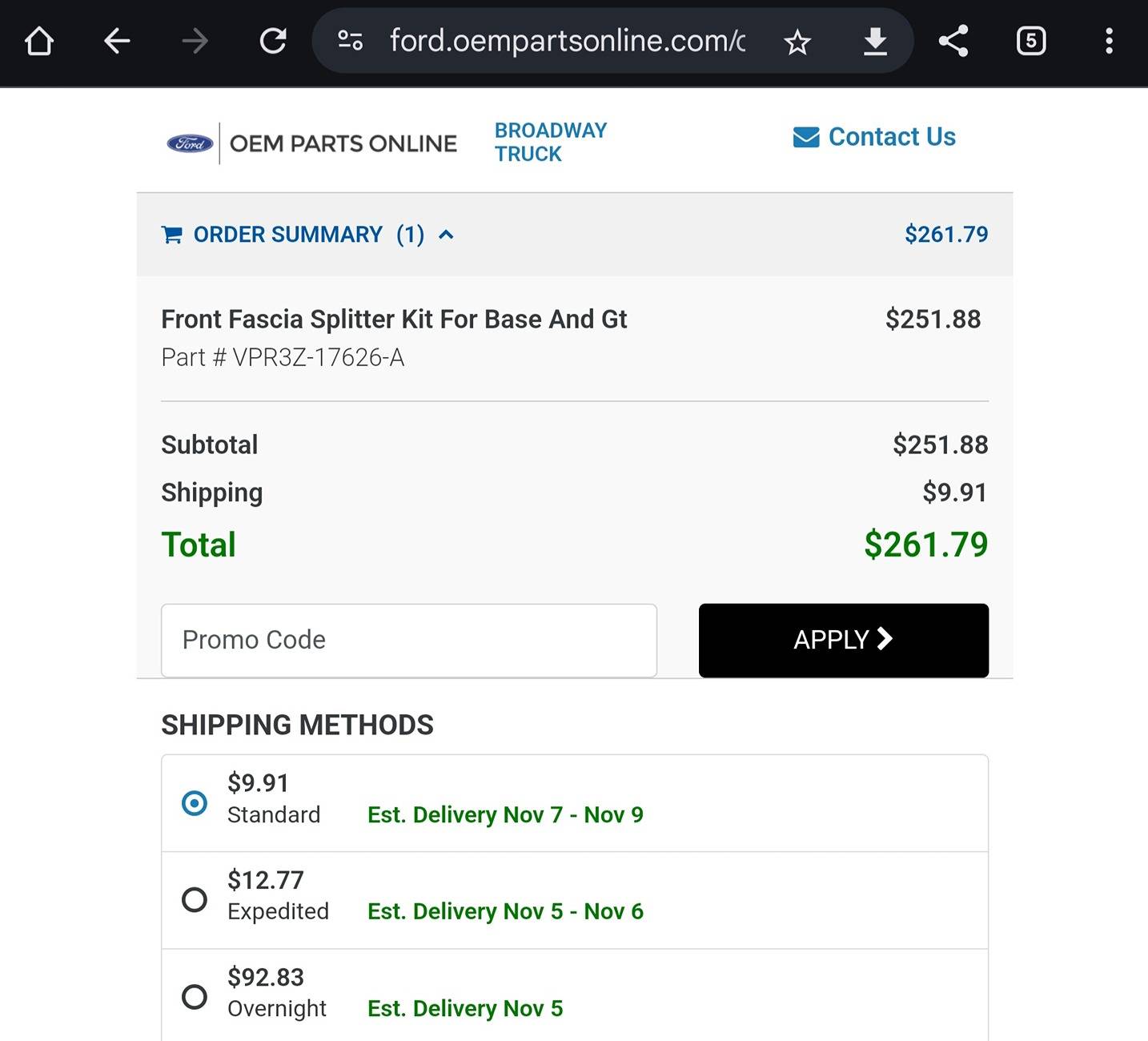Open the Contact Us link
The image size is (1148, 1041).
click(874, 137)
